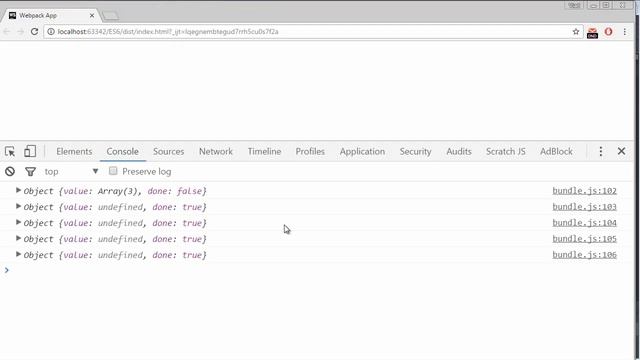Open DevTools customize three-dot menu
This screenshot has height=360, width=640.
pyautogui.click(x=600, y=151)
